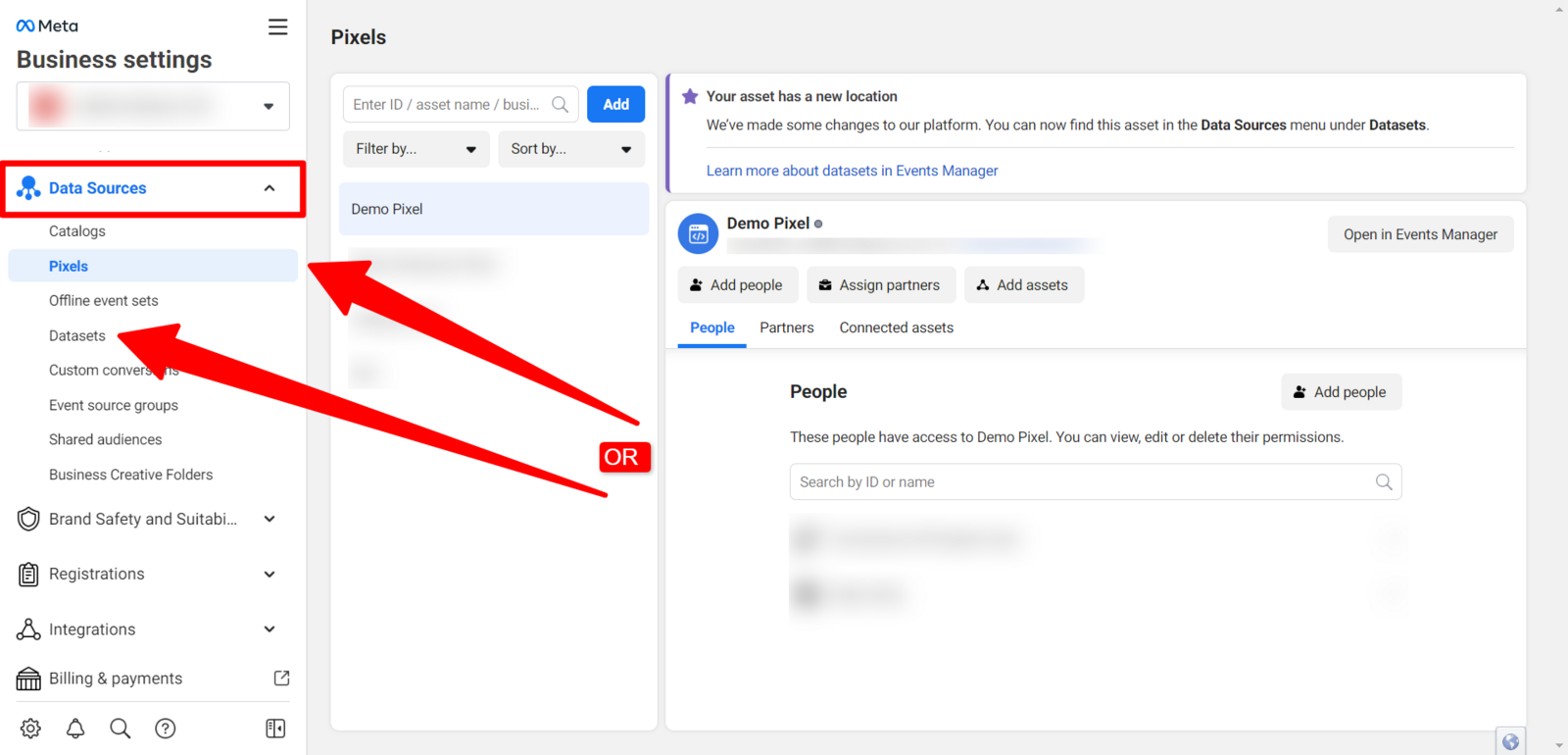
Task: Click the Search by ID or name field
Action: tap(1083, 482)
